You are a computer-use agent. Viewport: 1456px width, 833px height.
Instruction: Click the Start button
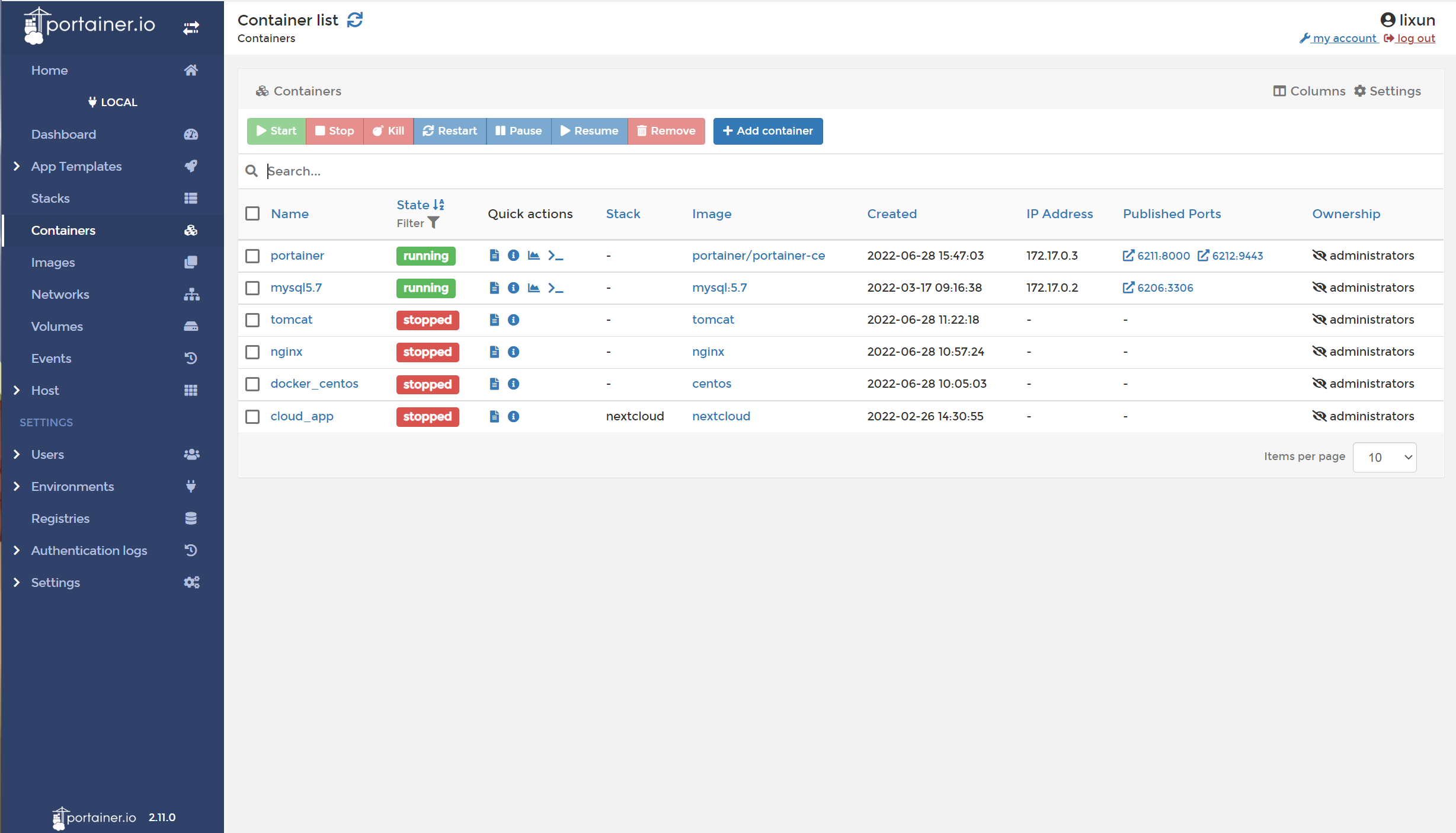(276, 131)
